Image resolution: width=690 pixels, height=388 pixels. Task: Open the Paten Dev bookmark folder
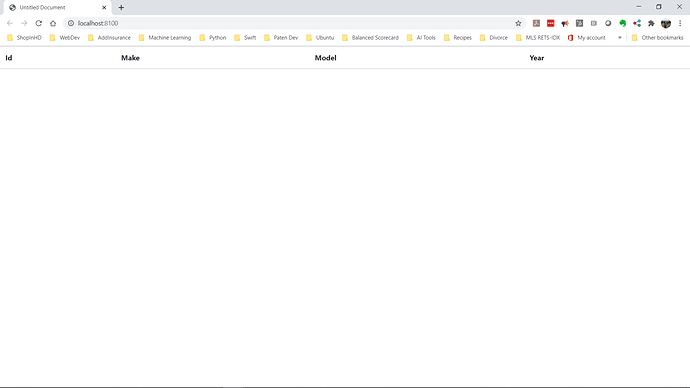tap(281, 38)
